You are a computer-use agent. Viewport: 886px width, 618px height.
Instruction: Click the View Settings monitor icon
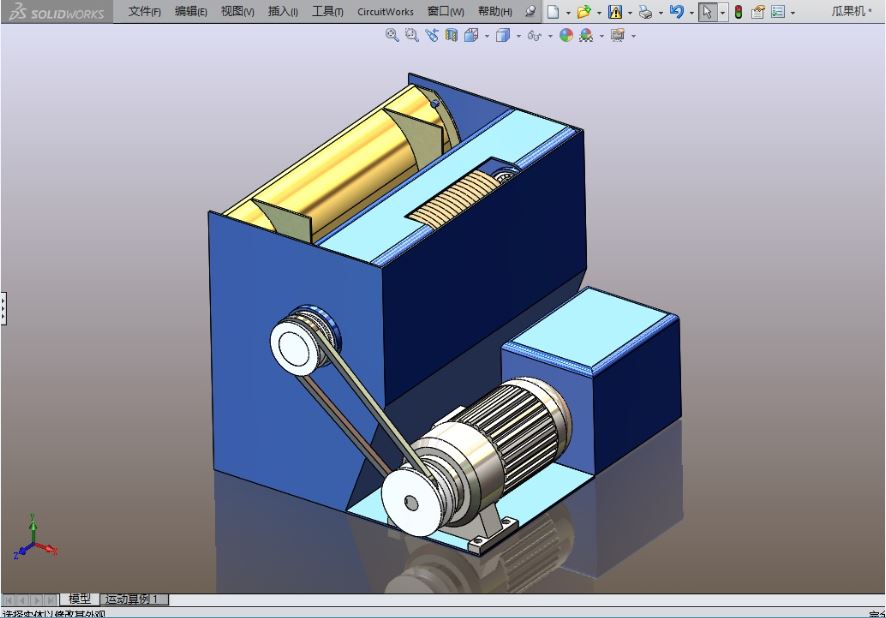(618, 35)
